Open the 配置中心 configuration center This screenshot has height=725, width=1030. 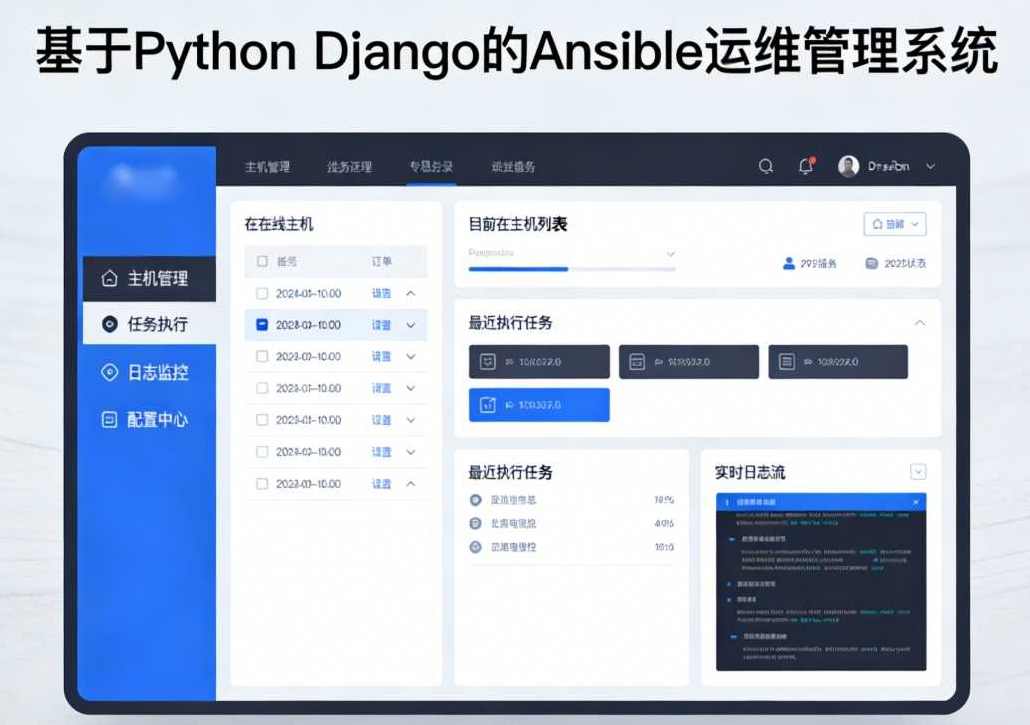click(x=150, y=419)
